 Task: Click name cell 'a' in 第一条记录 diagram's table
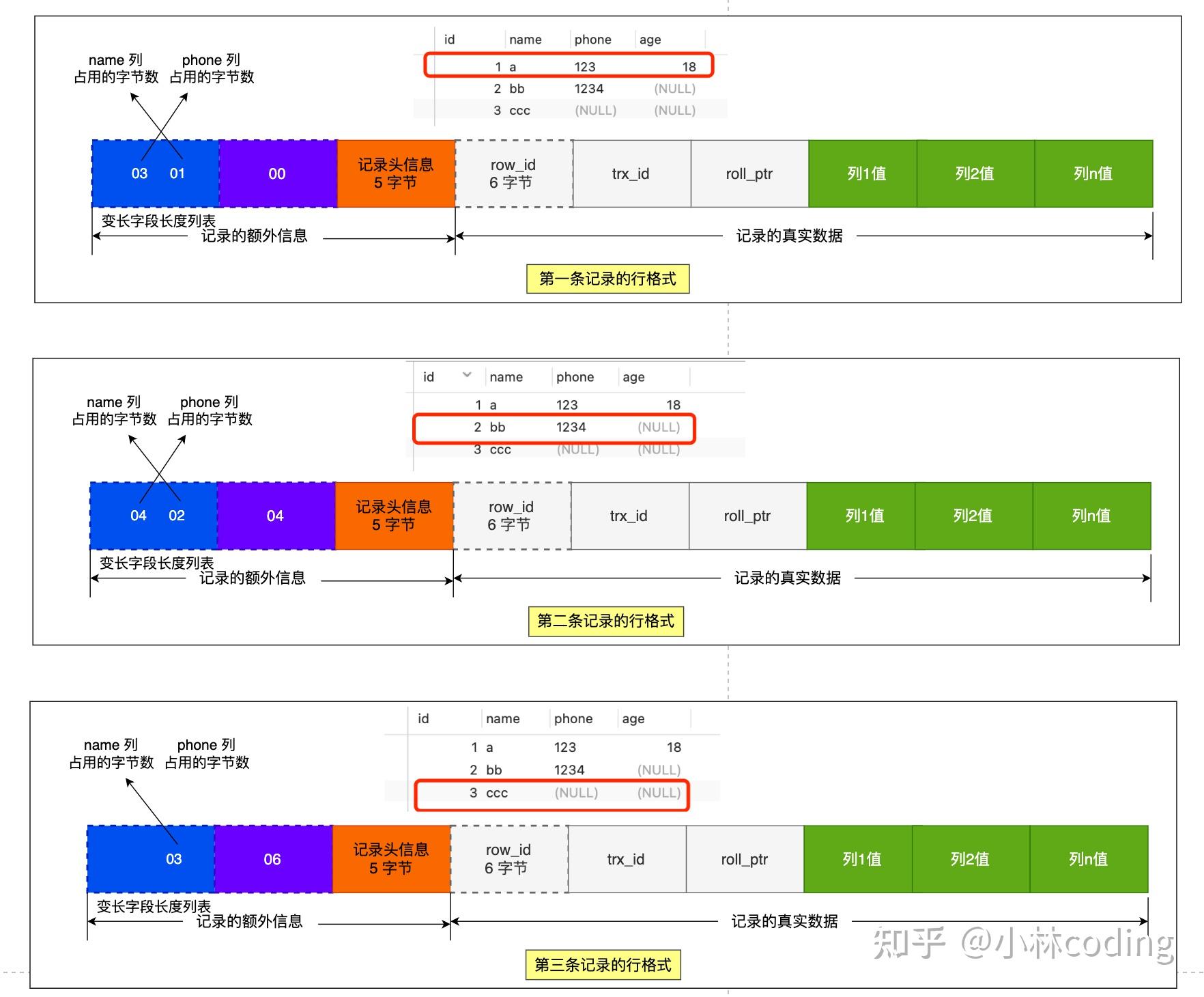(x=513, y=67)
